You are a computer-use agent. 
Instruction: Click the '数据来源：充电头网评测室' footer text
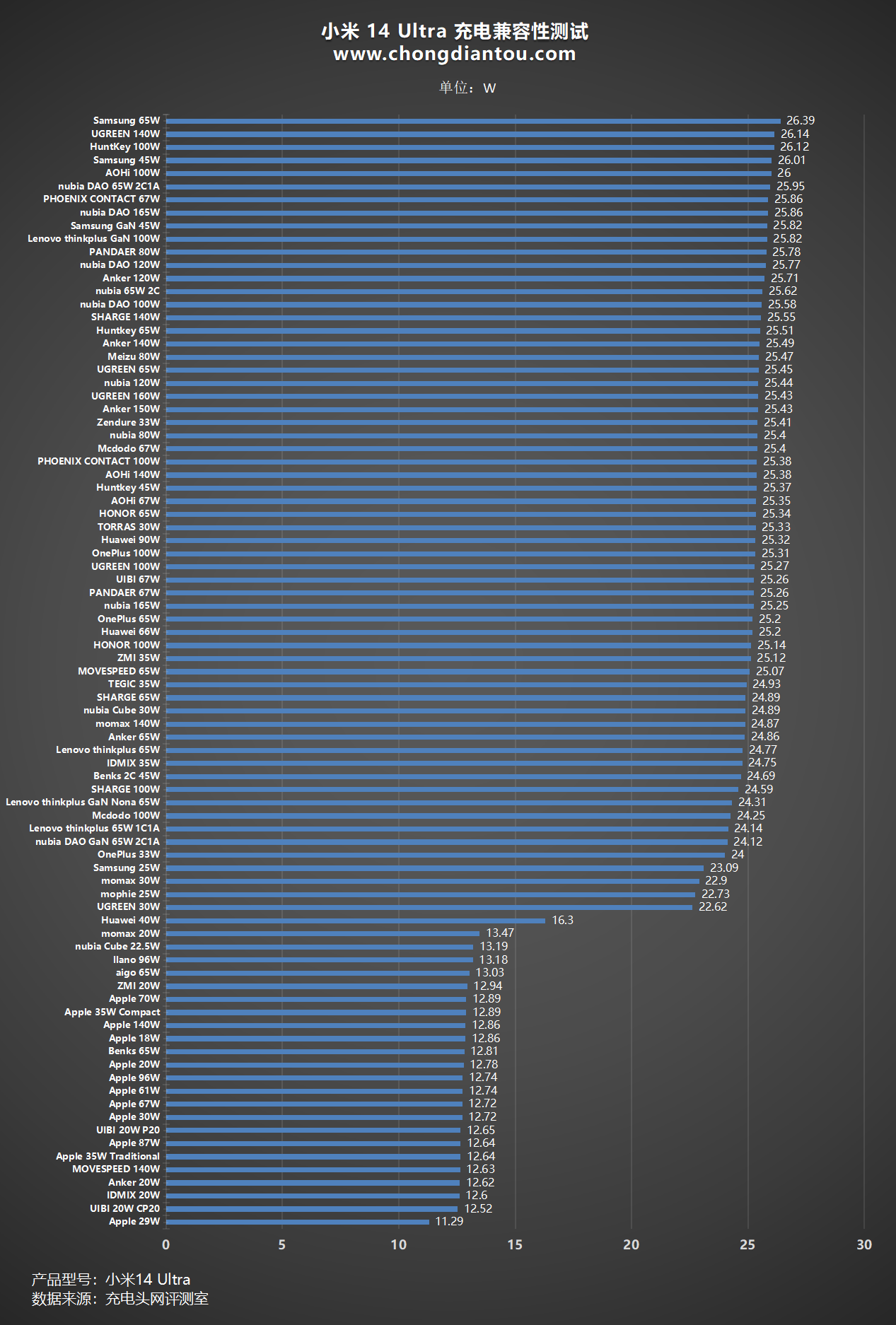[x=120, y=1299]
